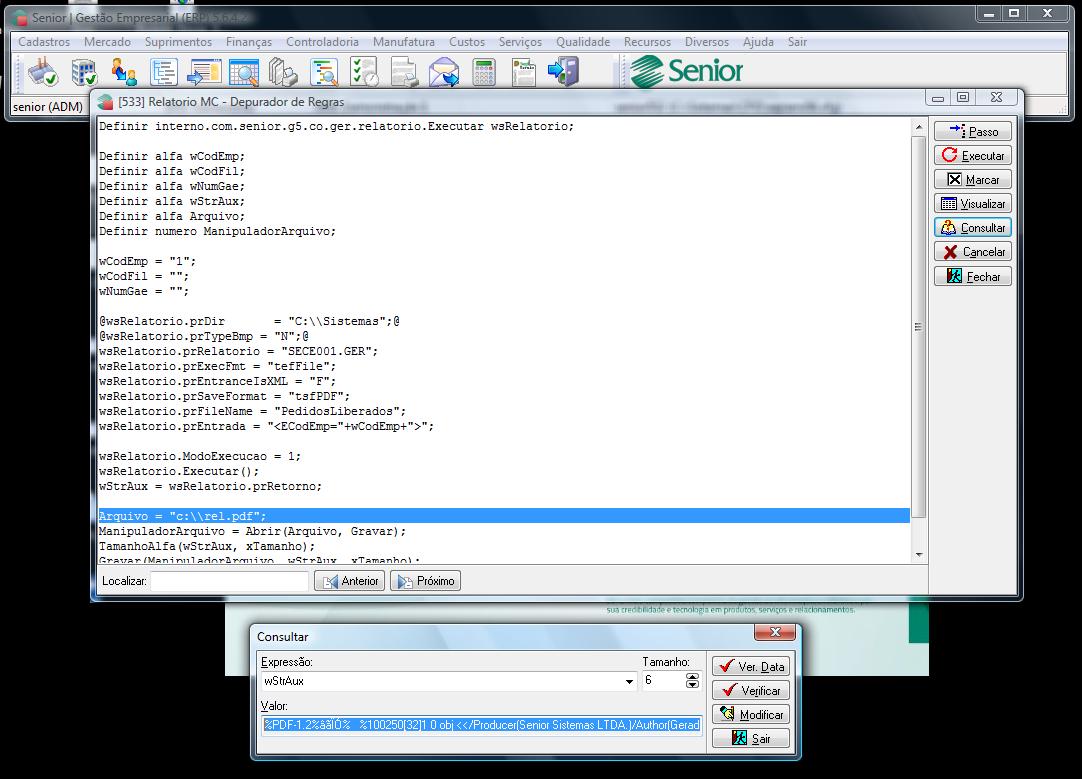Expand the Expressão dropdown list
Screen dimensions: 1082x779
click(x=629, y=682)
